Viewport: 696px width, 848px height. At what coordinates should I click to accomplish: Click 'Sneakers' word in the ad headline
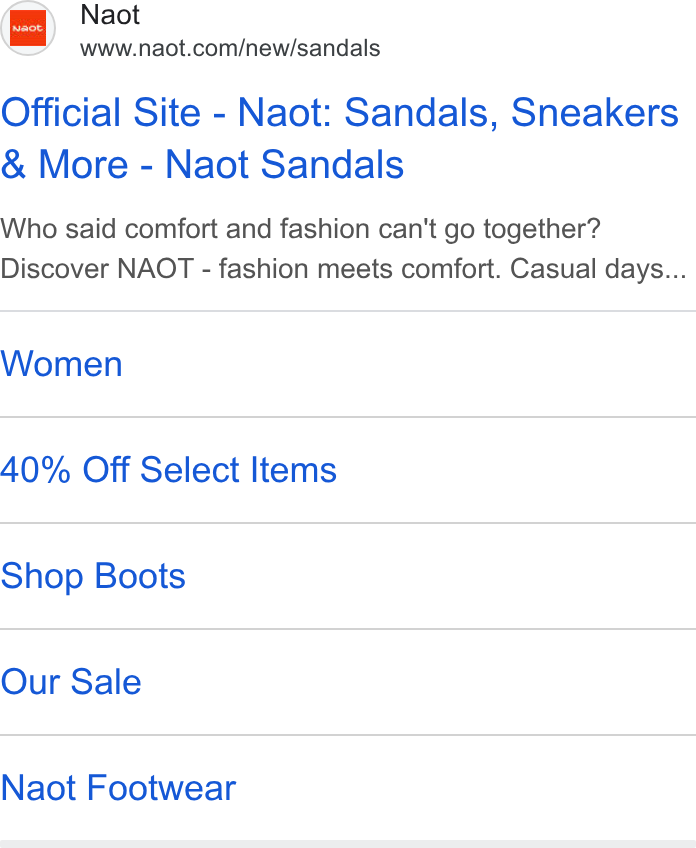point(595,112)
